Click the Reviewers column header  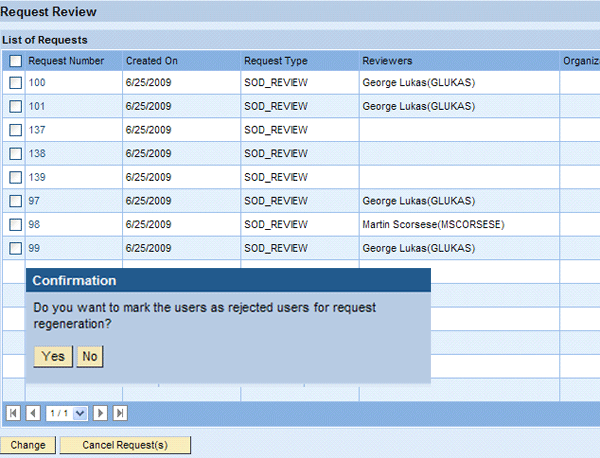[387, 61]
